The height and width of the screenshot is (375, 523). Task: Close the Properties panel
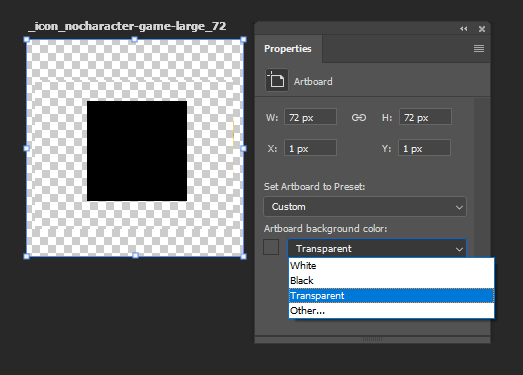coord(482,29)
